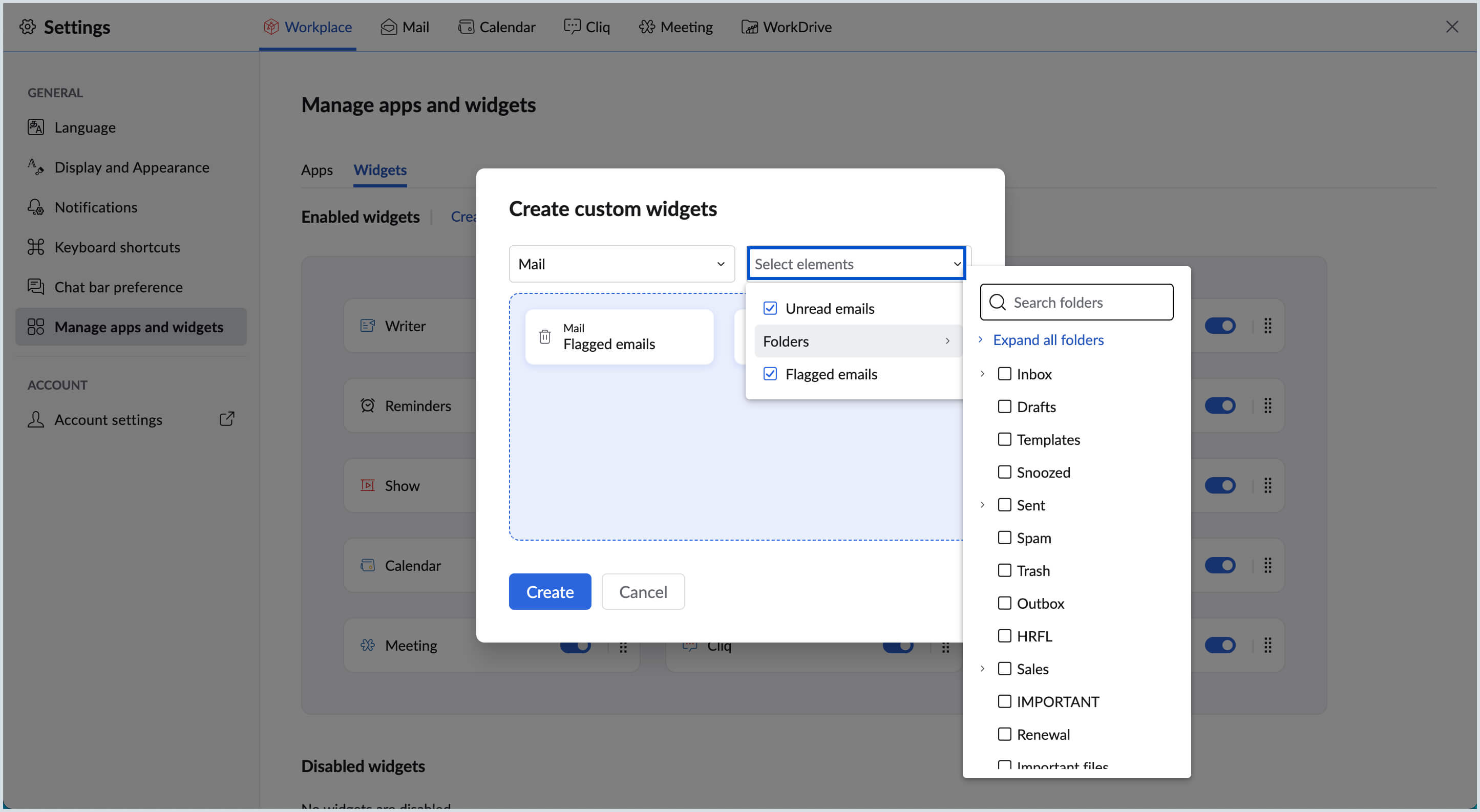This screenshot has height=812, width=1480.
Task: Open the Apps tab
Action: (316, 170)
